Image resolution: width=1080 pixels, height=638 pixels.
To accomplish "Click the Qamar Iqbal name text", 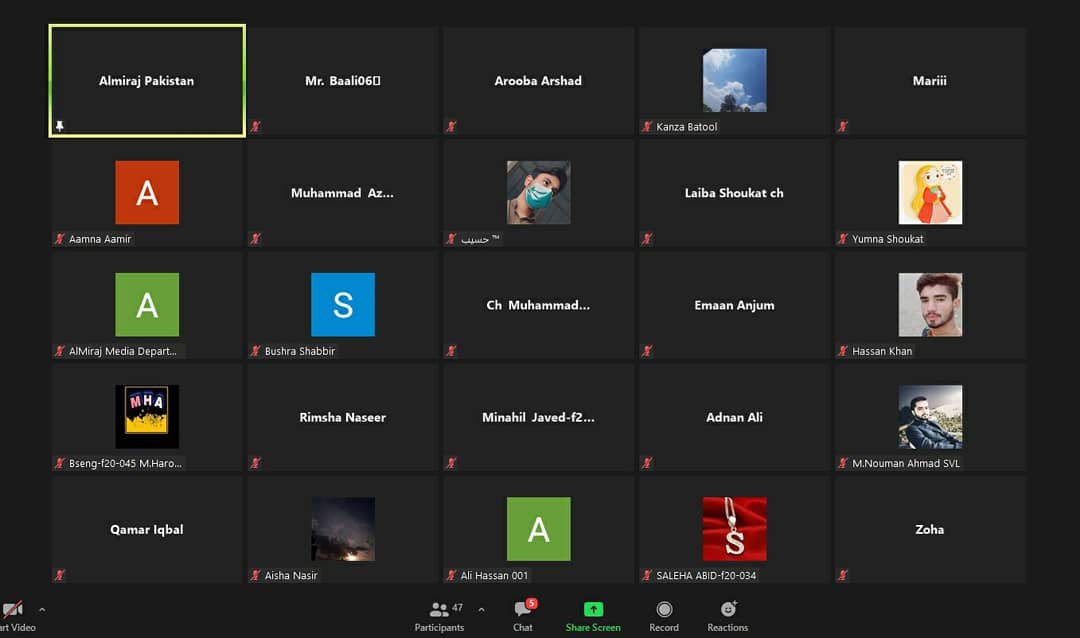I will pyautogui.click(x=147, y=530).
